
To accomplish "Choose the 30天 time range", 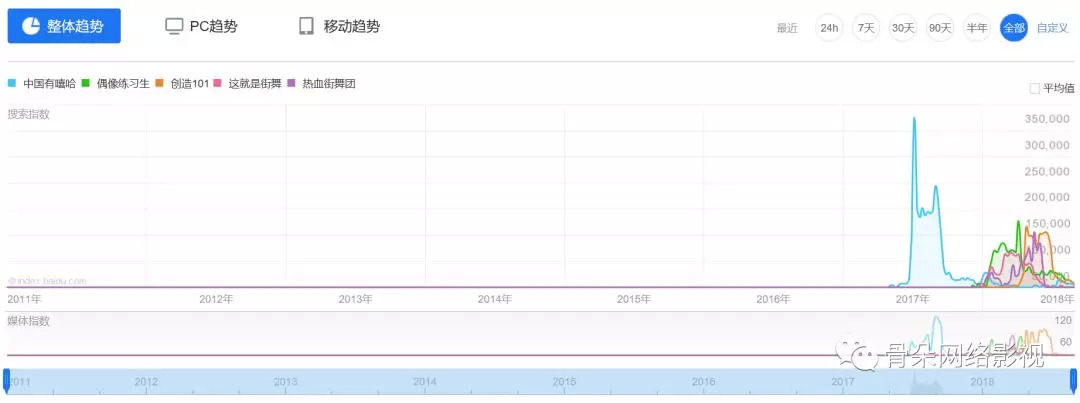I will click(x=903, y=28).
